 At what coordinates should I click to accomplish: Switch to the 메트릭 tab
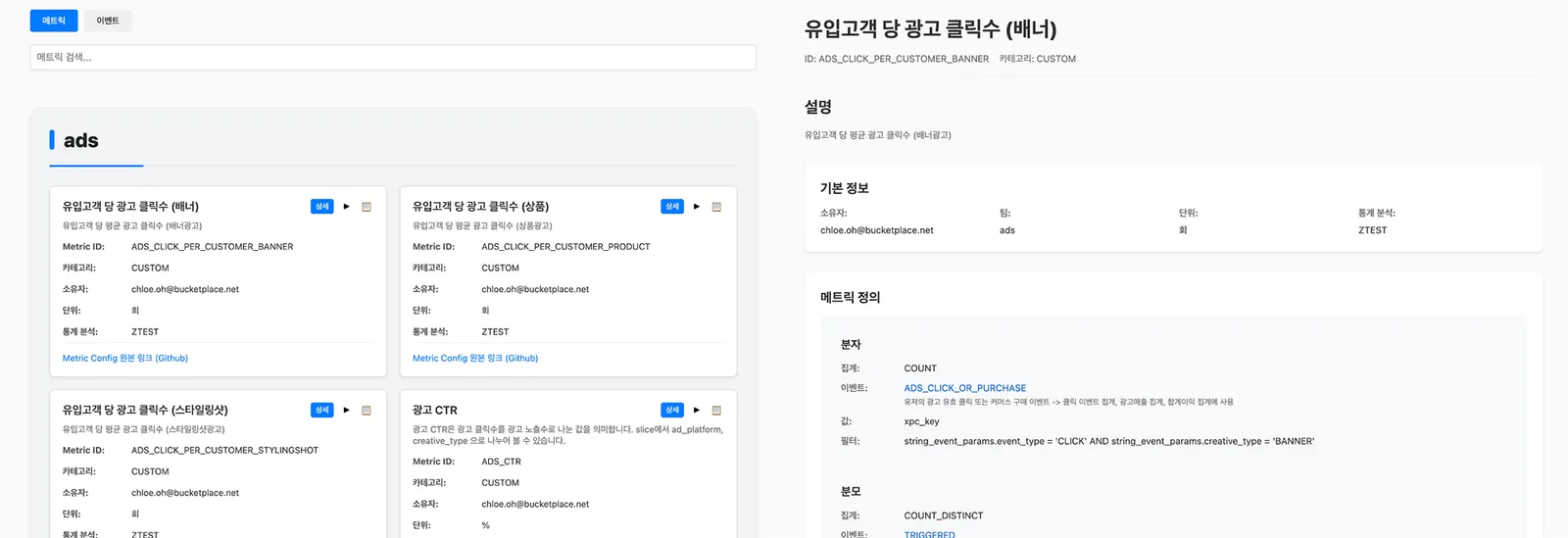(54, 21)
